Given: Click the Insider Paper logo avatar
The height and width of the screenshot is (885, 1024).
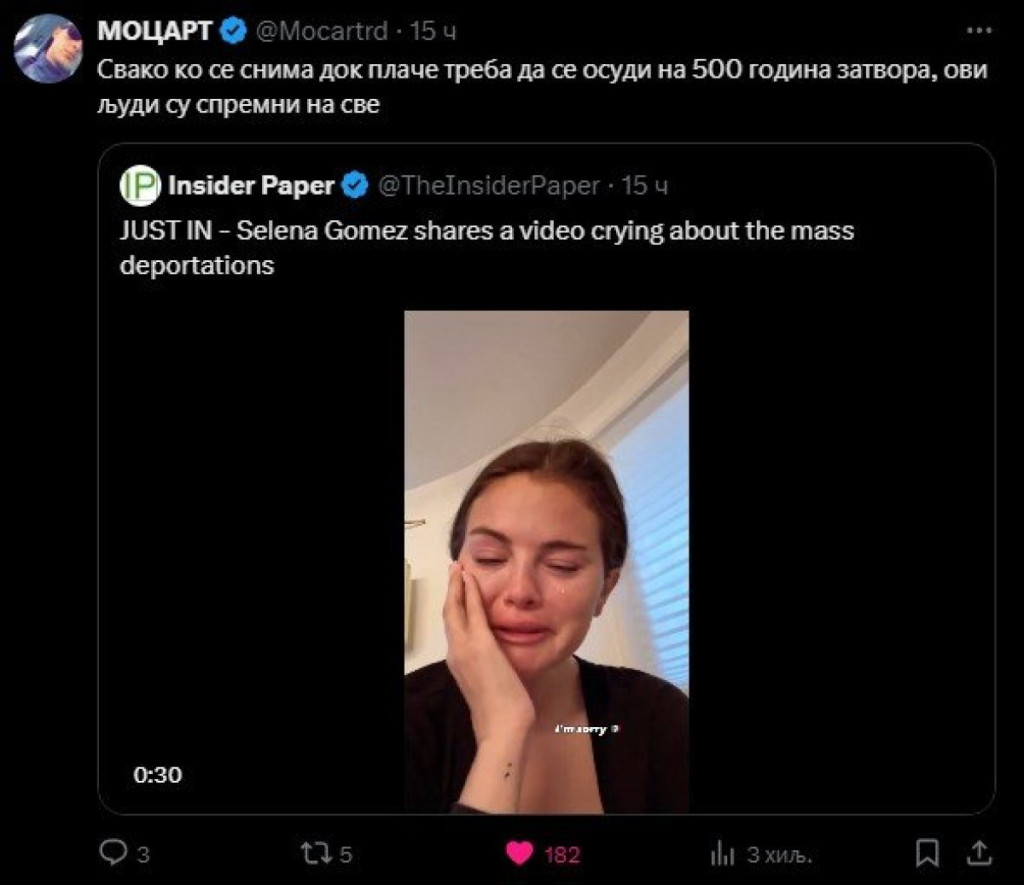Looking at the screenshot, I should tap(140, 186).
